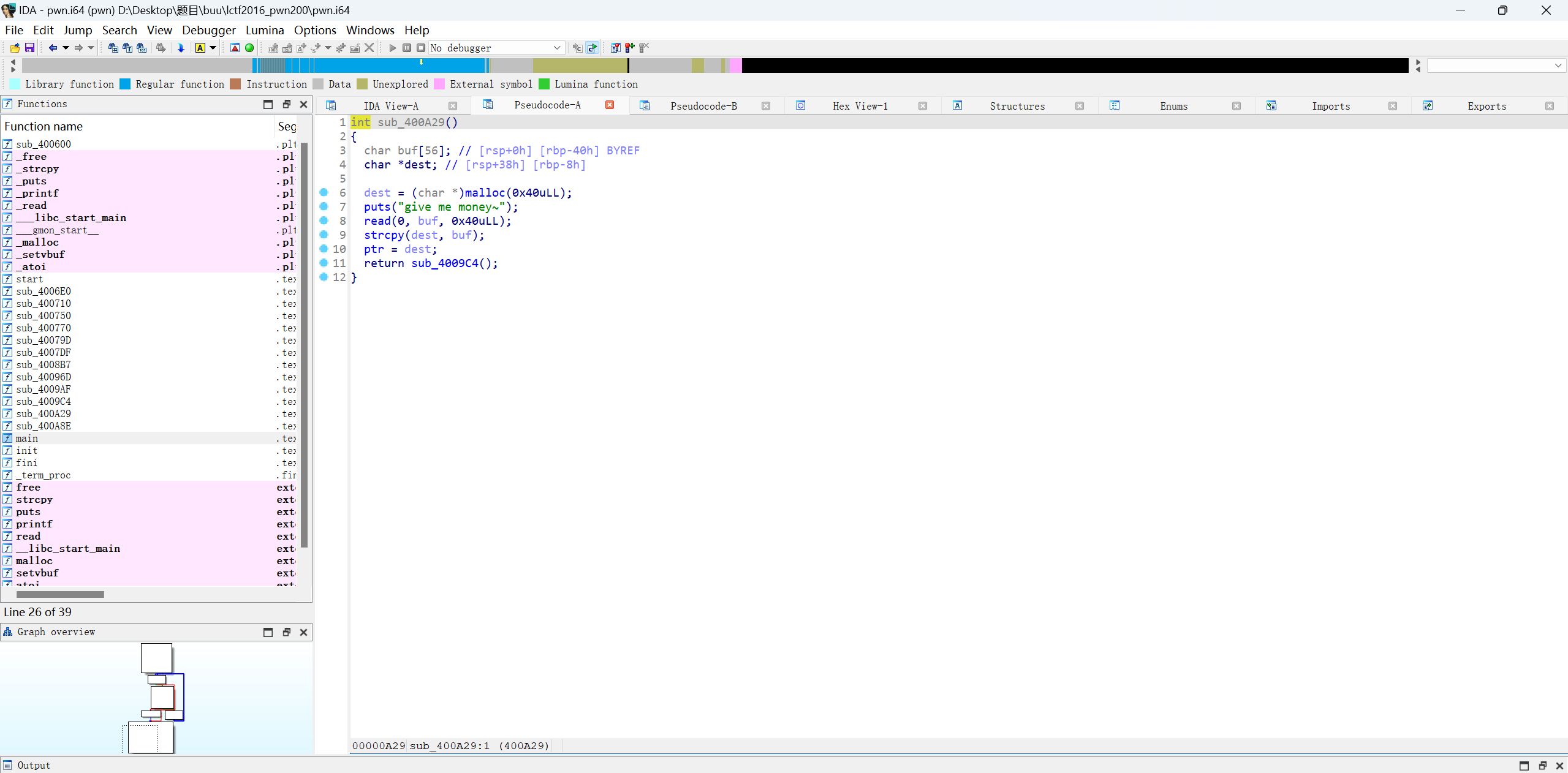Toggle Regular function highlight indicator
This screenshot has width=1568, height=773.
tap(125, 85)
